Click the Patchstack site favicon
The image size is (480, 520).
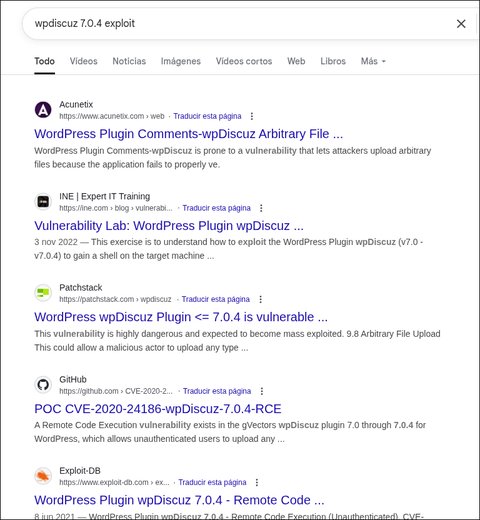pos(43,293)
